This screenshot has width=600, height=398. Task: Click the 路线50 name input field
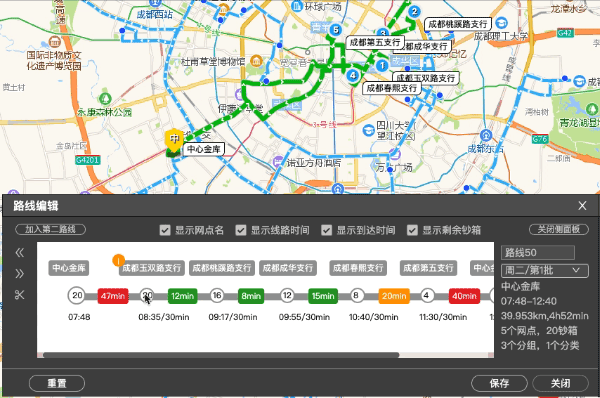pyautogui.click(x=538, y=253)
